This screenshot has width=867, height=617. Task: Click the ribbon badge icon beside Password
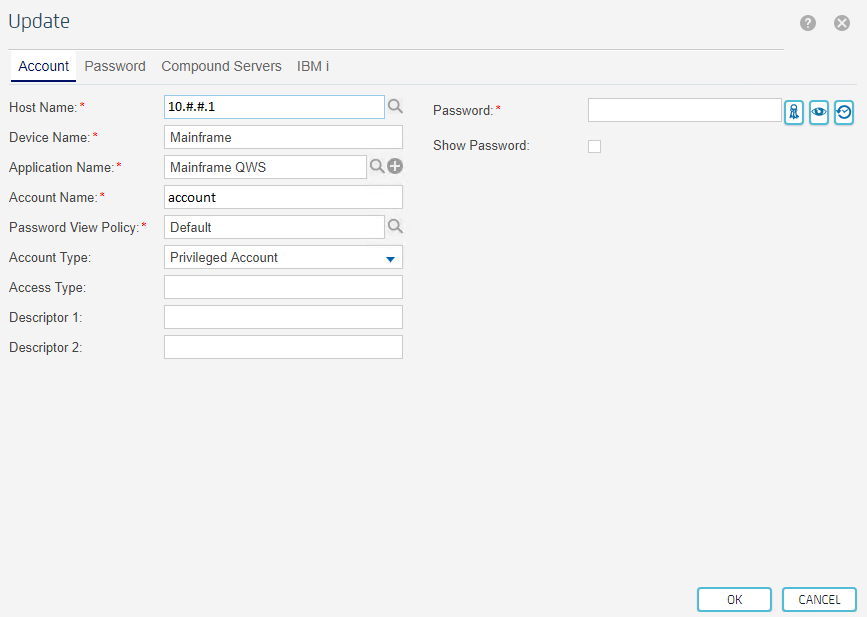(794, 112)
